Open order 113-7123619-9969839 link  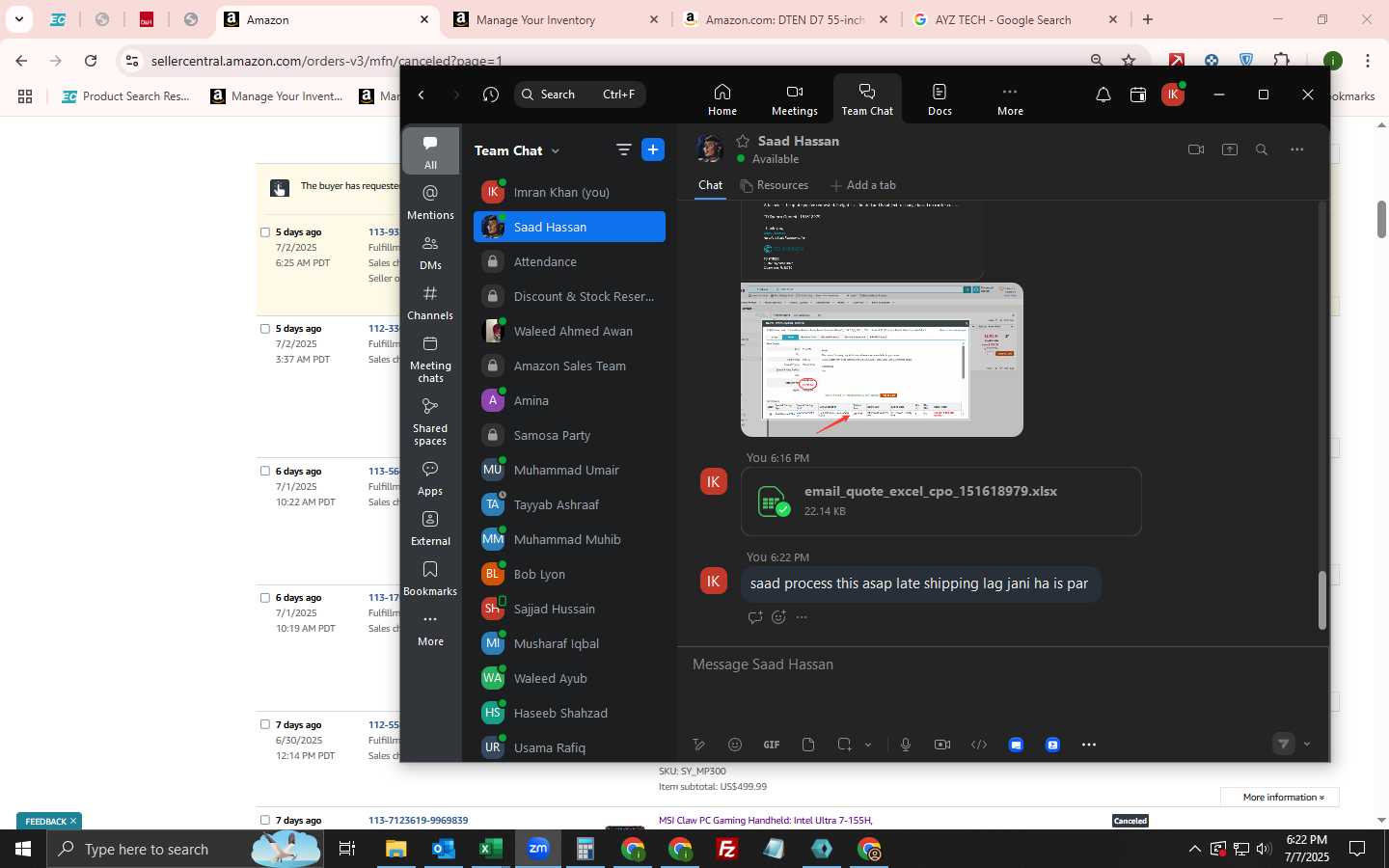(418, 821)
